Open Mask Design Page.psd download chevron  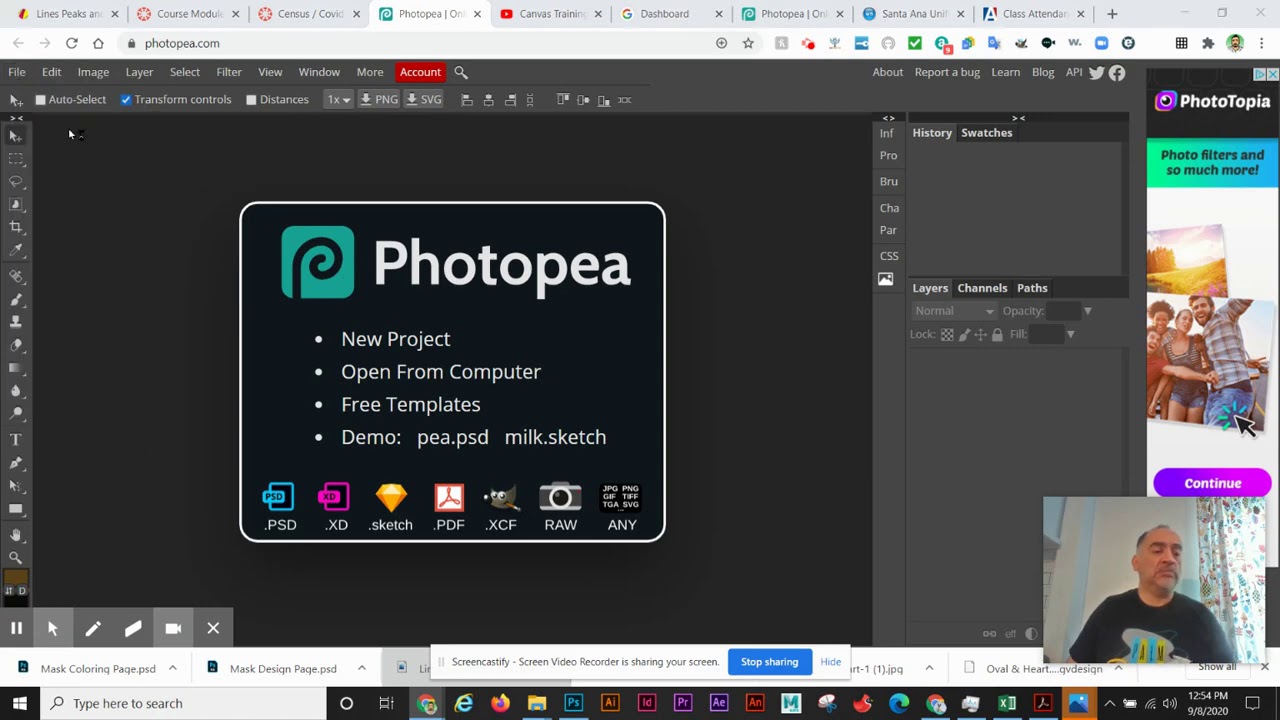(x=361, y=668)
